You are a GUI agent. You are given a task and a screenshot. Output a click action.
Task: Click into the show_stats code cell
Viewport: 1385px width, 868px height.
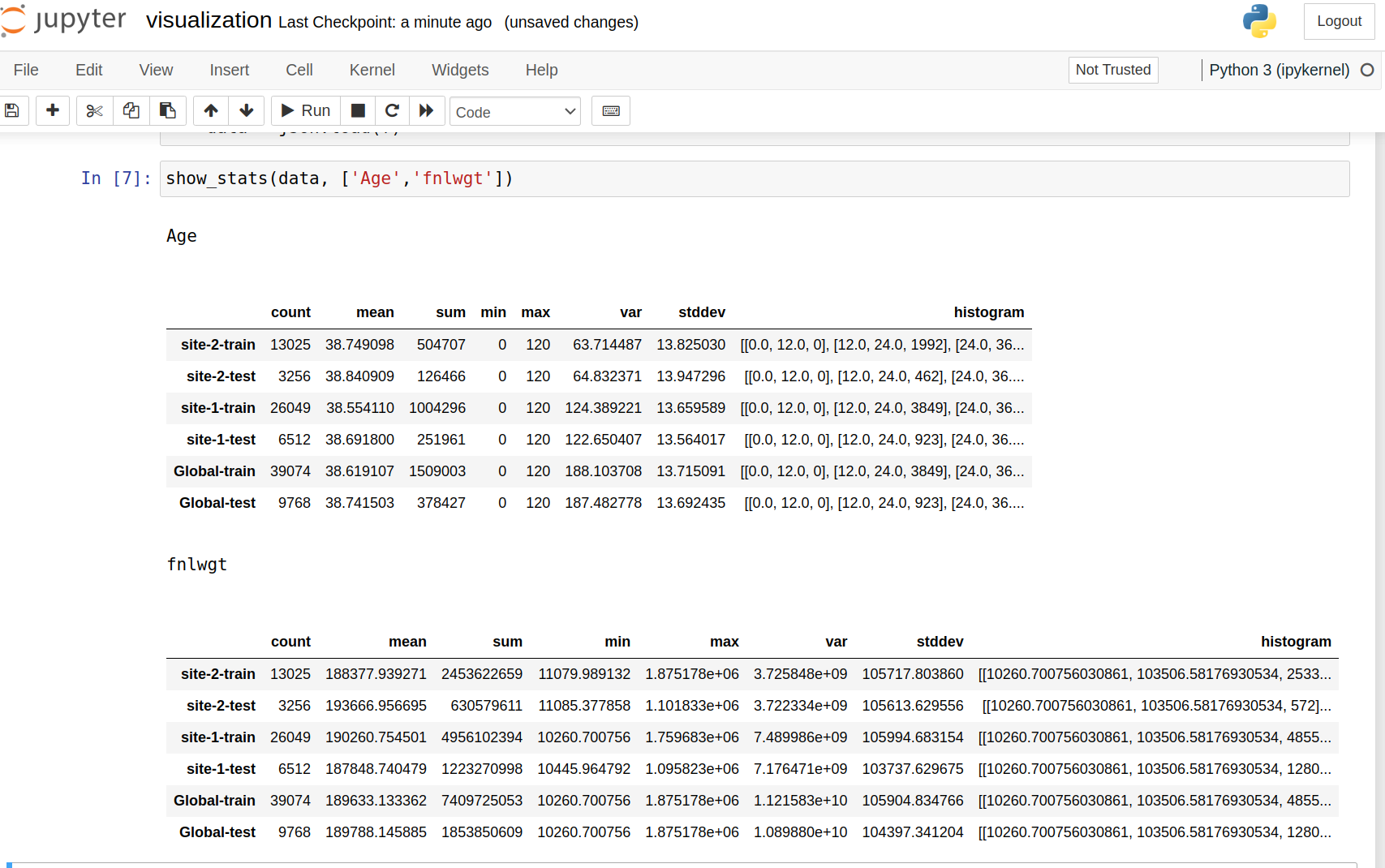755,178
